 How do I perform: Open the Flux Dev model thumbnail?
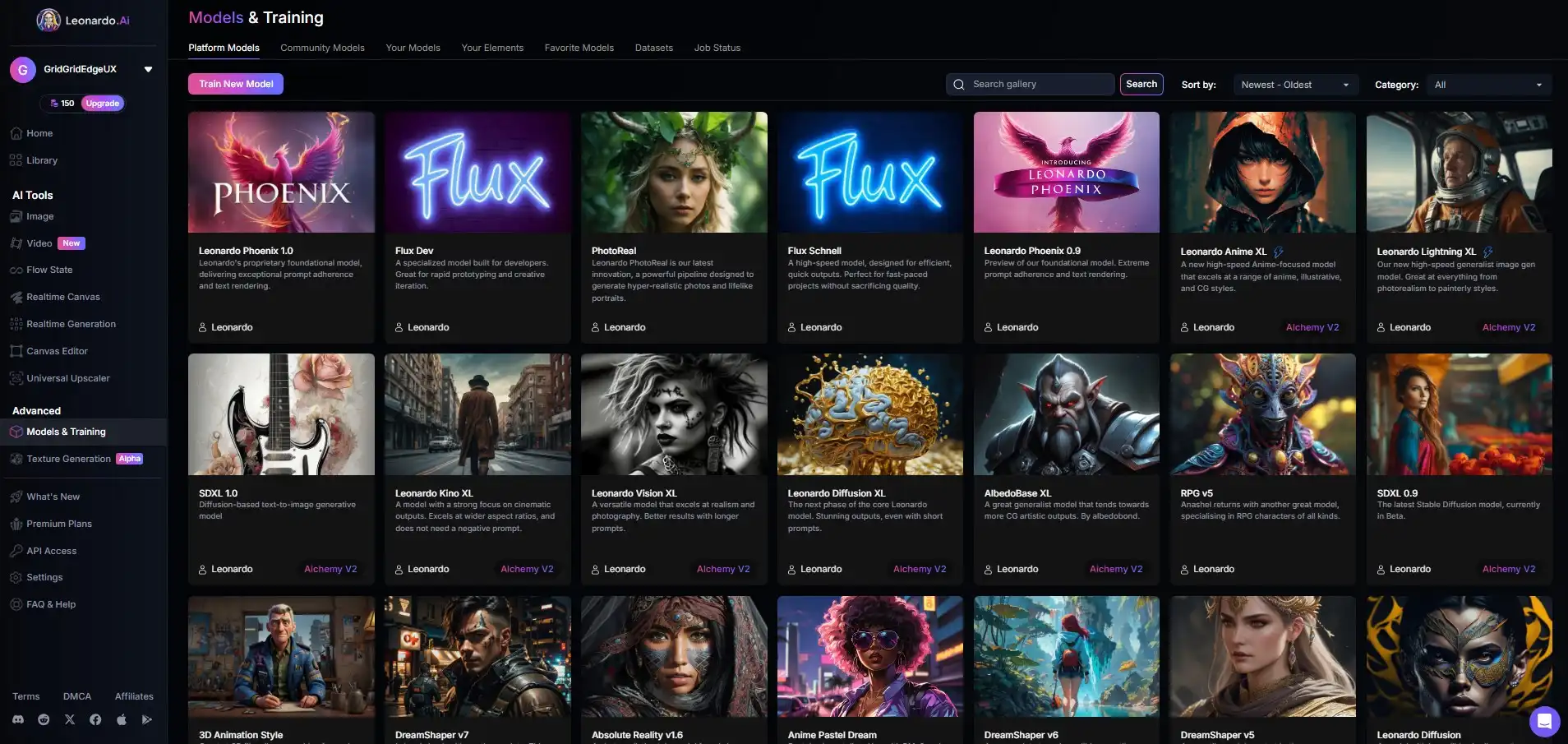477,173
